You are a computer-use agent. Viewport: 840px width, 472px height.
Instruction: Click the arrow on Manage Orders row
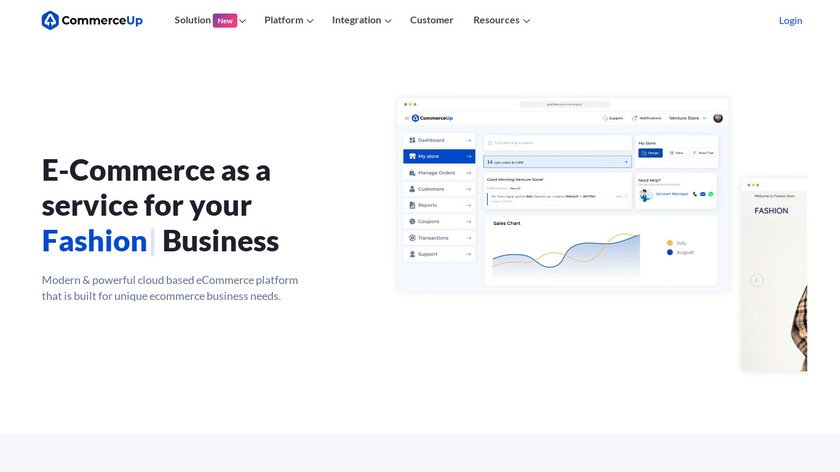tap(468, 173)
